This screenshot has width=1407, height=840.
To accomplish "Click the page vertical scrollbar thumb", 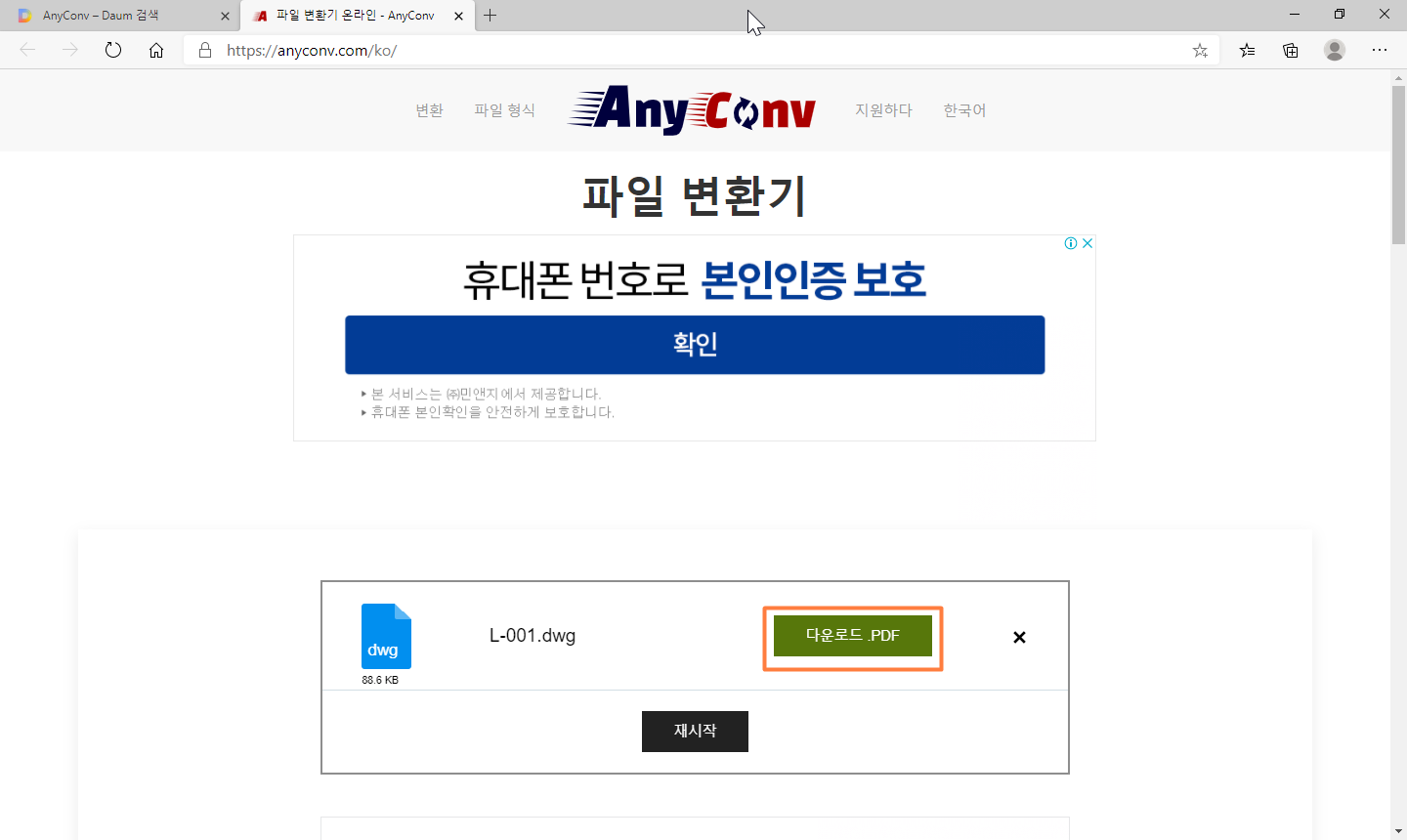I will (x=1398, y=164).
